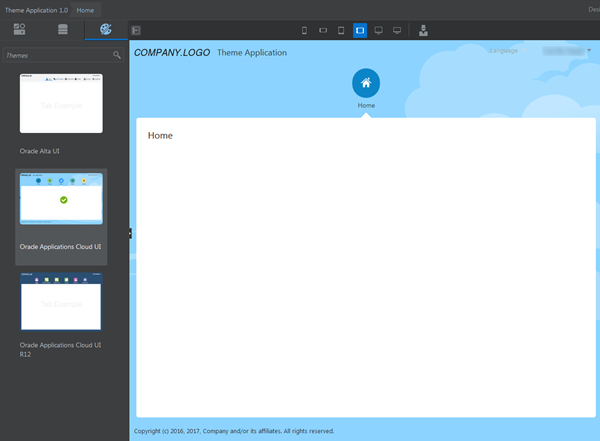Click the Theme Application title text
This screenshot has height=441, width=600.
[x=252, y=52]
